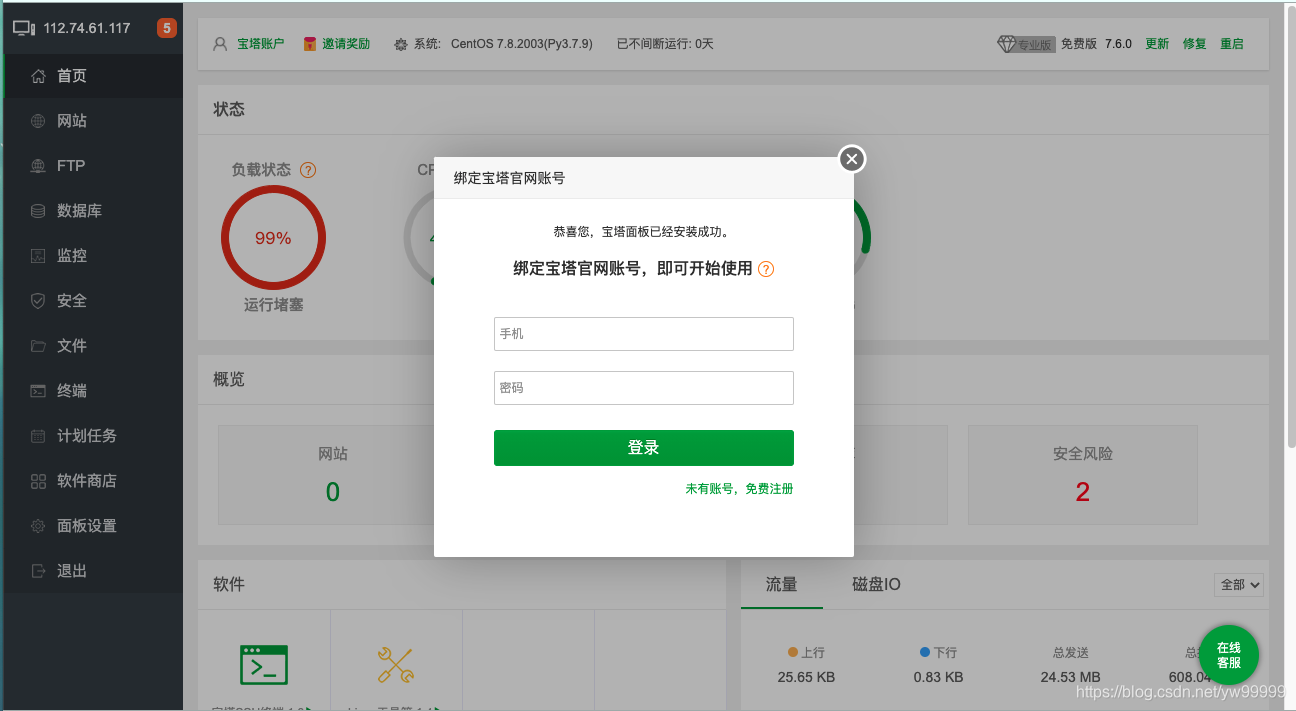Viewport: 1296px width, 711px height.
Task: Click the 网站 overview card showing 0
Action: (x=333, y=474)
